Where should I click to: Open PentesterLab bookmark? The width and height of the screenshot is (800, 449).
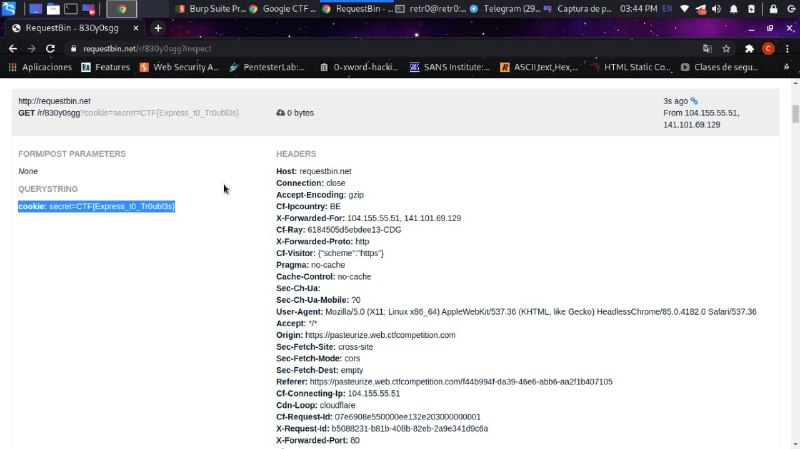266,67
